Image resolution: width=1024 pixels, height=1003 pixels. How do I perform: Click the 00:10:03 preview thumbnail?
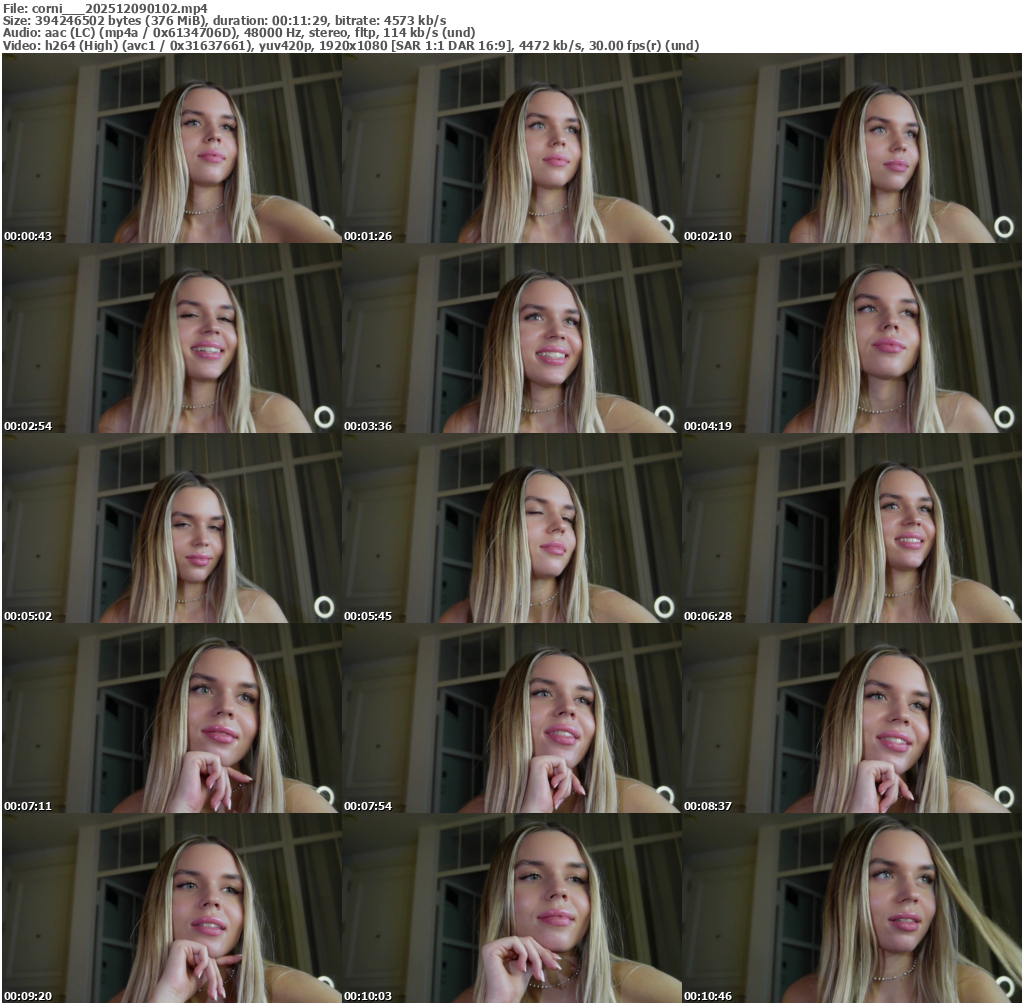point(511,908)
